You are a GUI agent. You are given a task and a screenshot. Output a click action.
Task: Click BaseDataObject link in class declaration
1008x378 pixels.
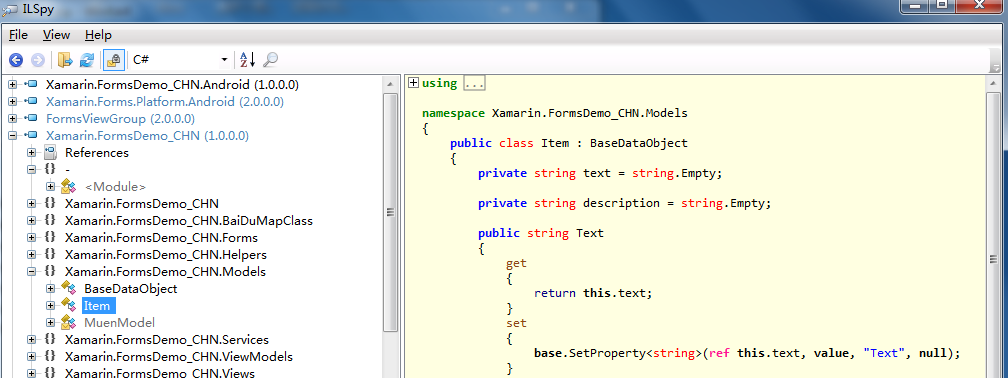click(x=638, y=143)
